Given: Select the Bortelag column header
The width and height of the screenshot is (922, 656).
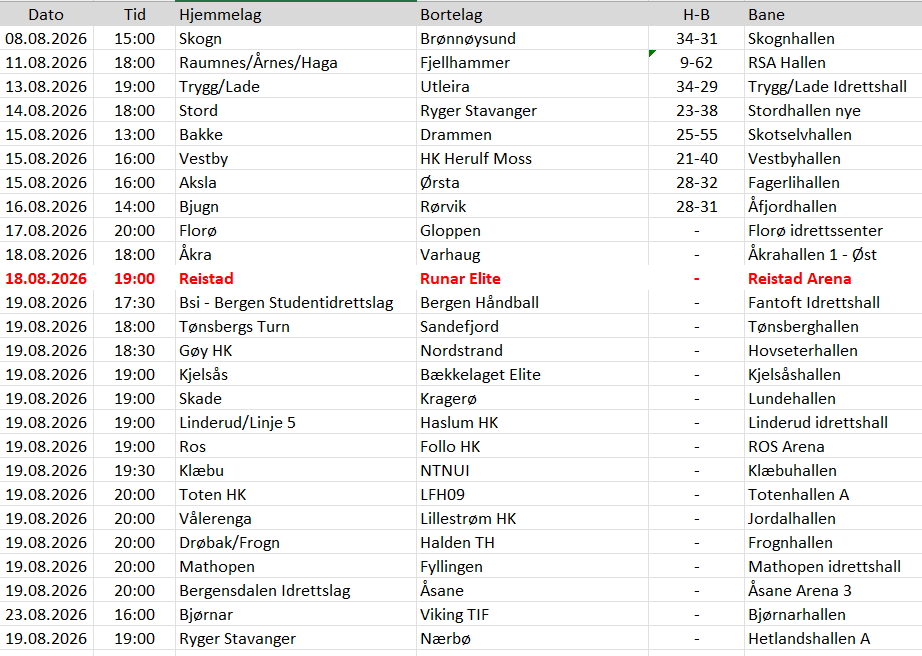Looking at the screenshot, I should pos(532,14).
